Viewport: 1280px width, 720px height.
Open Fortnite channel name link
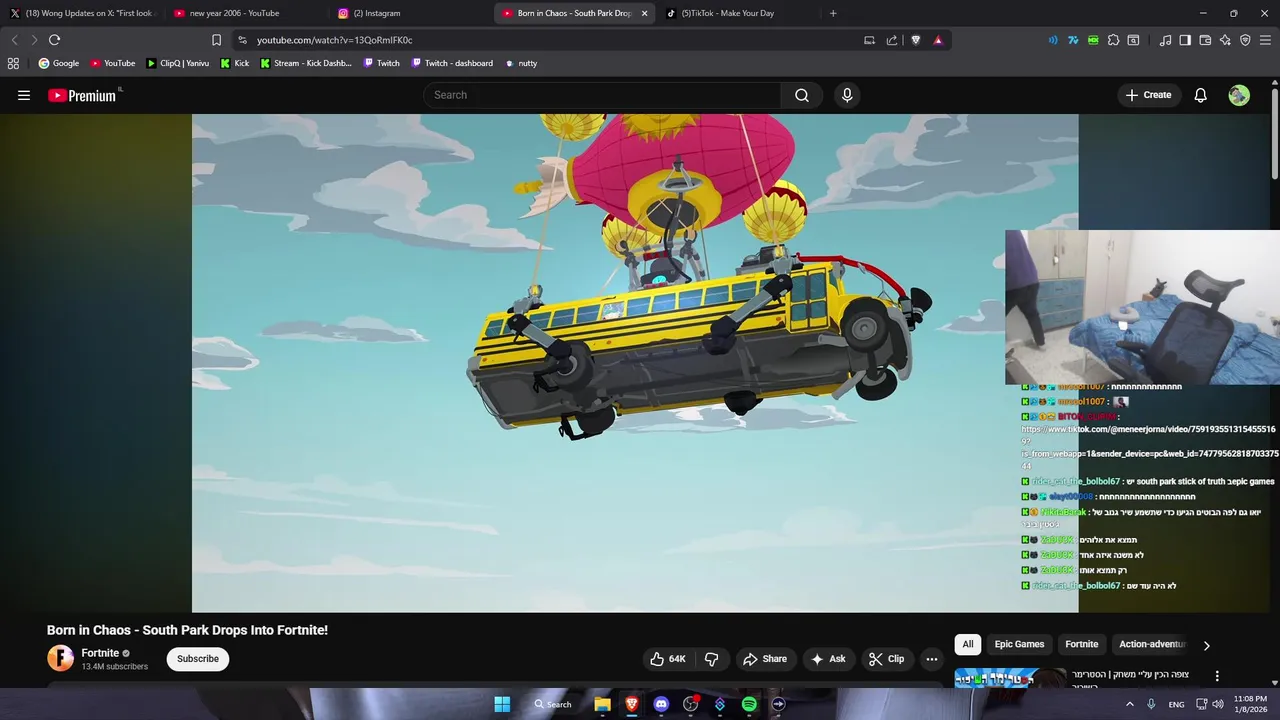point(100,653)
